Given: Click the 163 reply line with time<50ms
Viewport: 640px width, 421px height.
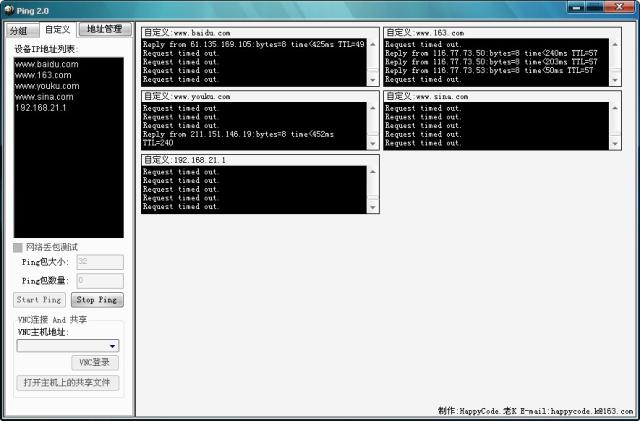Looking at the screenshot, I should pyautogui.click(x=489, y=71).
